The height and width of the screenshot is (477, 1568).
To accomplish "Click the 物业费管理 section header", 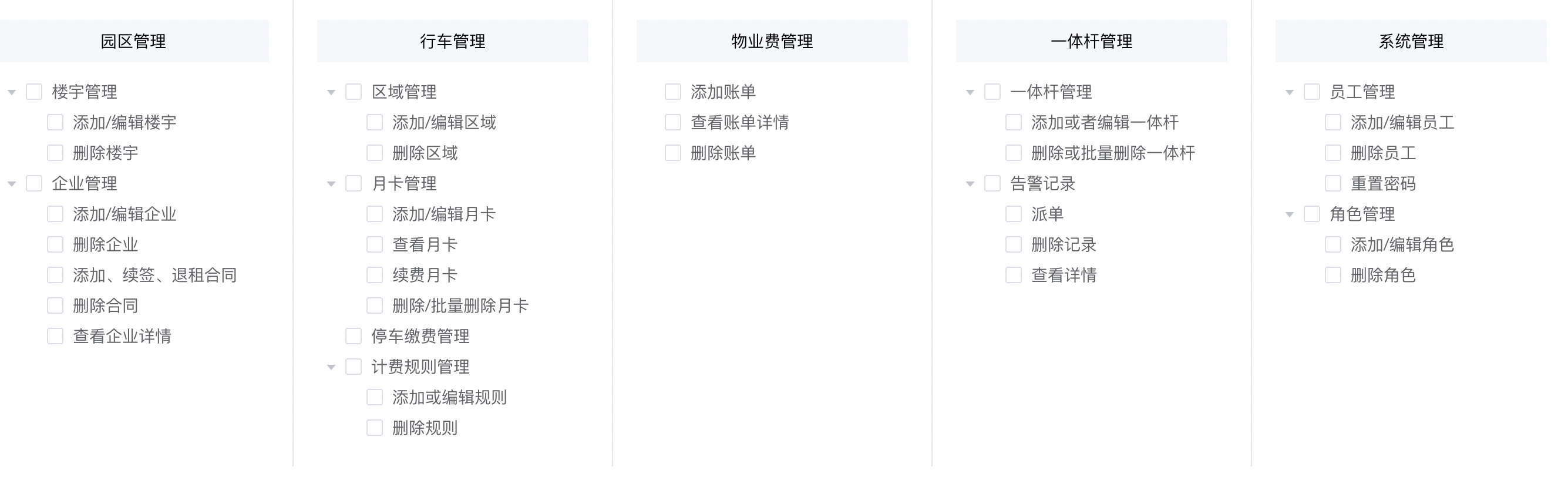I will coord(772,41).
